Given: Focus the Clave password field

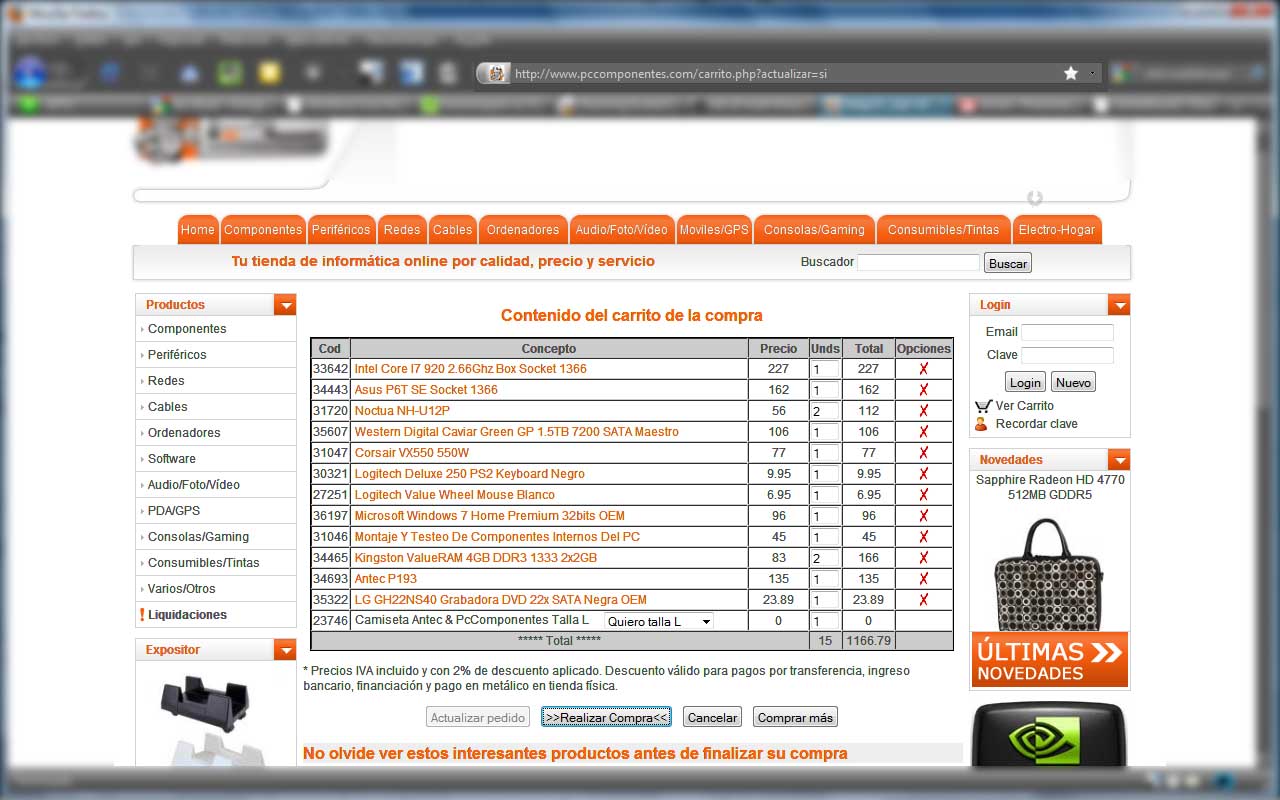Looking at the screenshot, I should 1067,355.
